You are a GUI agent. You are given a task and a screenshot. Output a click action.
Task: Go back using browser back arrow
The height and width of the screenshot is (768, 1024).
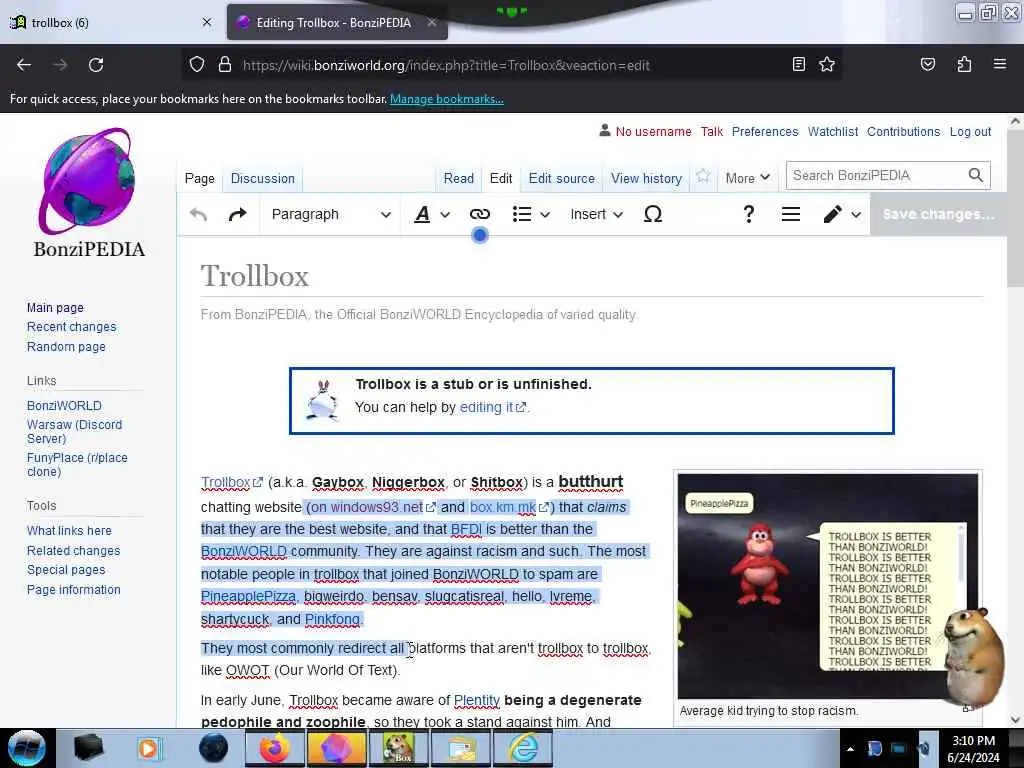24,65
